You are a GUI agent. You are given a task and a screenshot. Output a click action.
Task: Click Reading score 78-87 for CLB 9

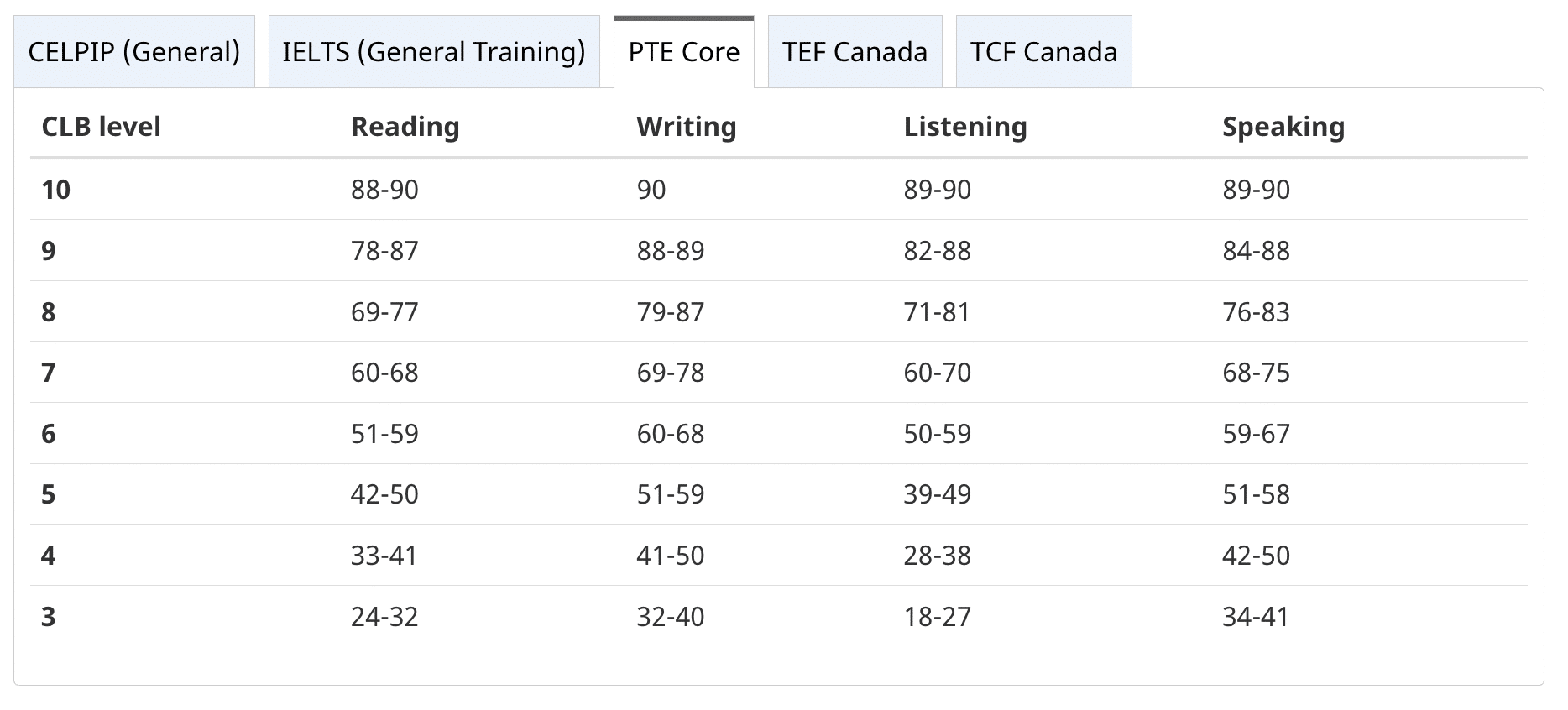coord(384,251)
